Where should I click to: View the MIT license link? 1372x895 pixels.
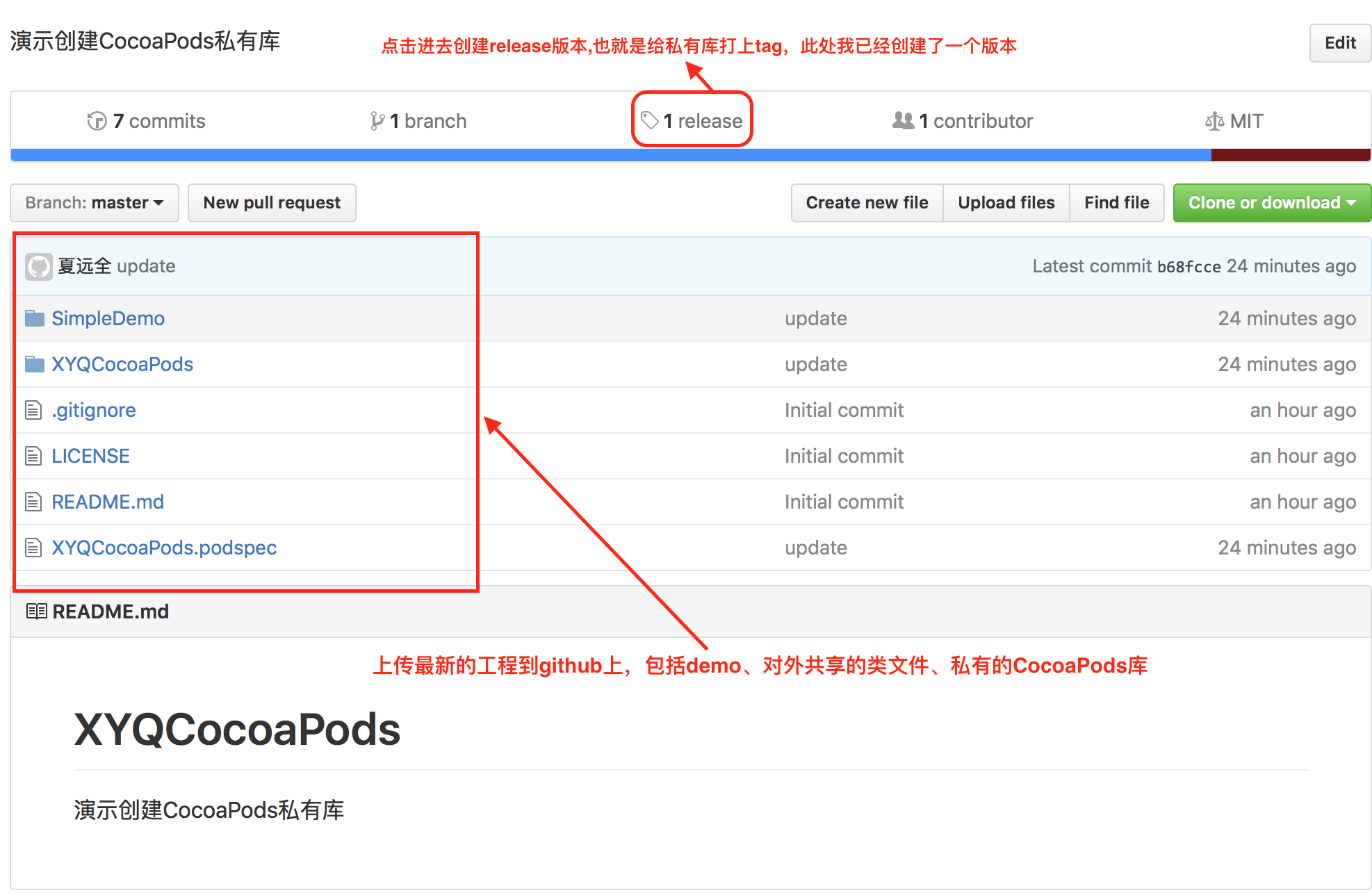pos(1234,121)
